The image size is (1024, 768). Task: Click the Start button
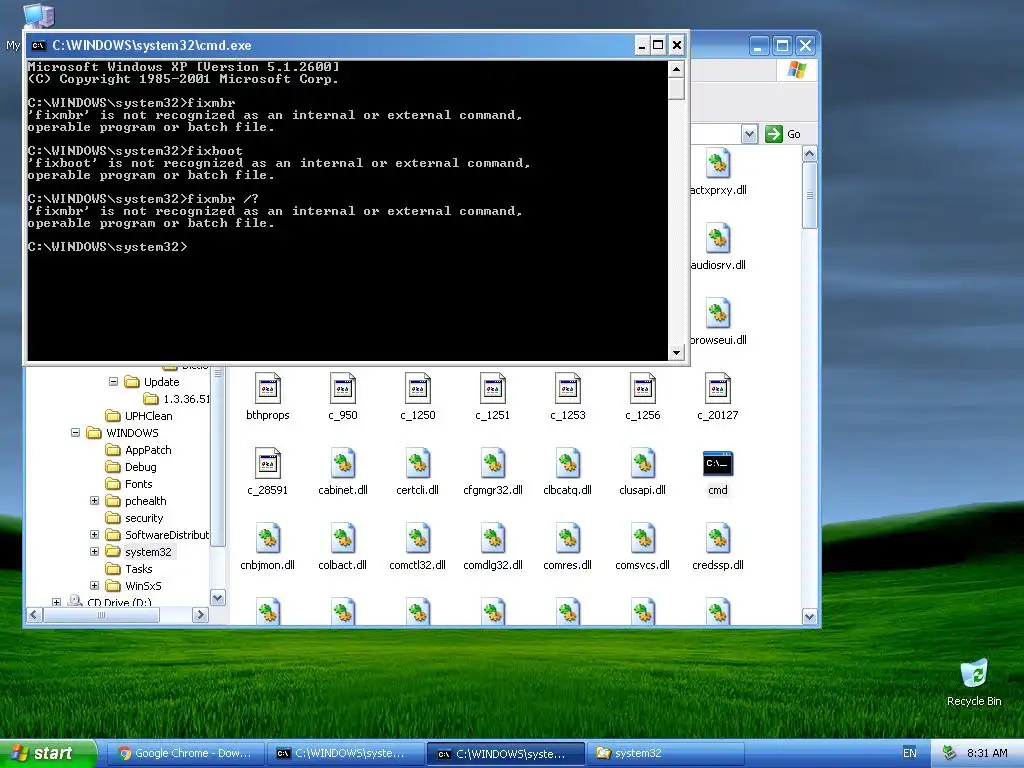tap(48, 753)
